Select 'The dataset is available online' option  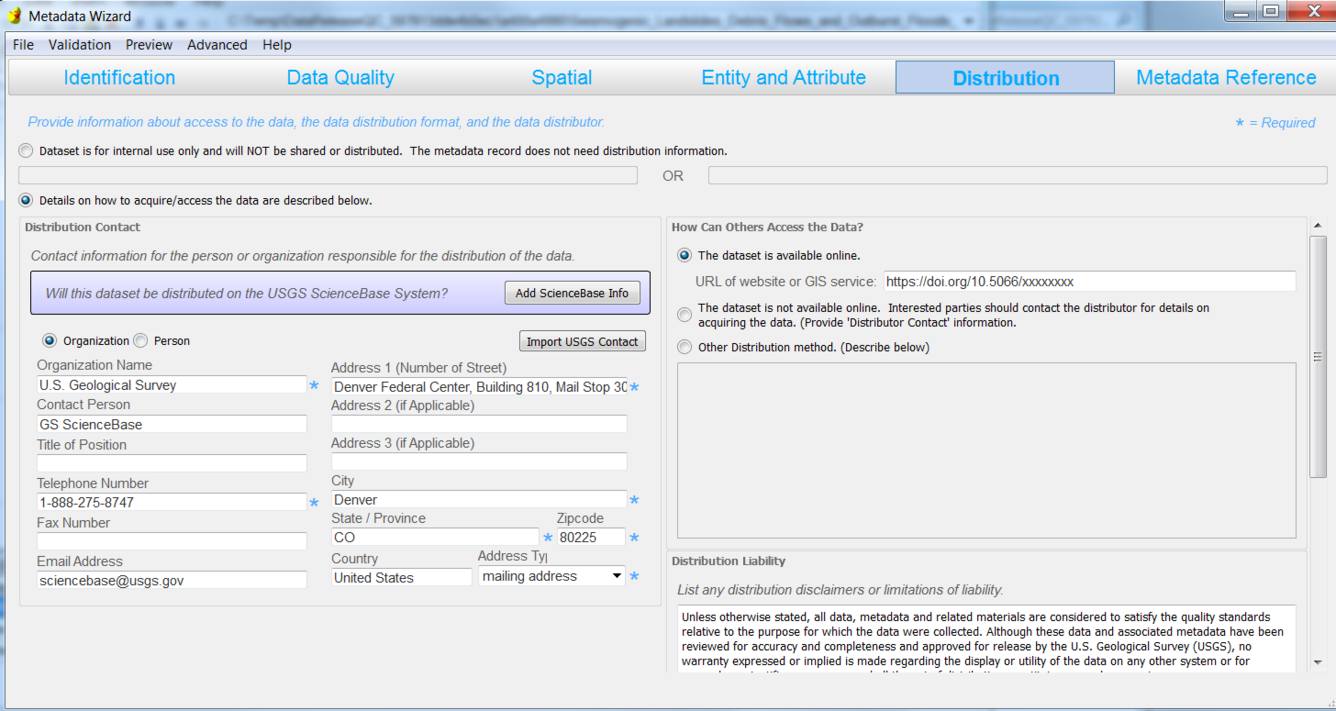point(685,256)
